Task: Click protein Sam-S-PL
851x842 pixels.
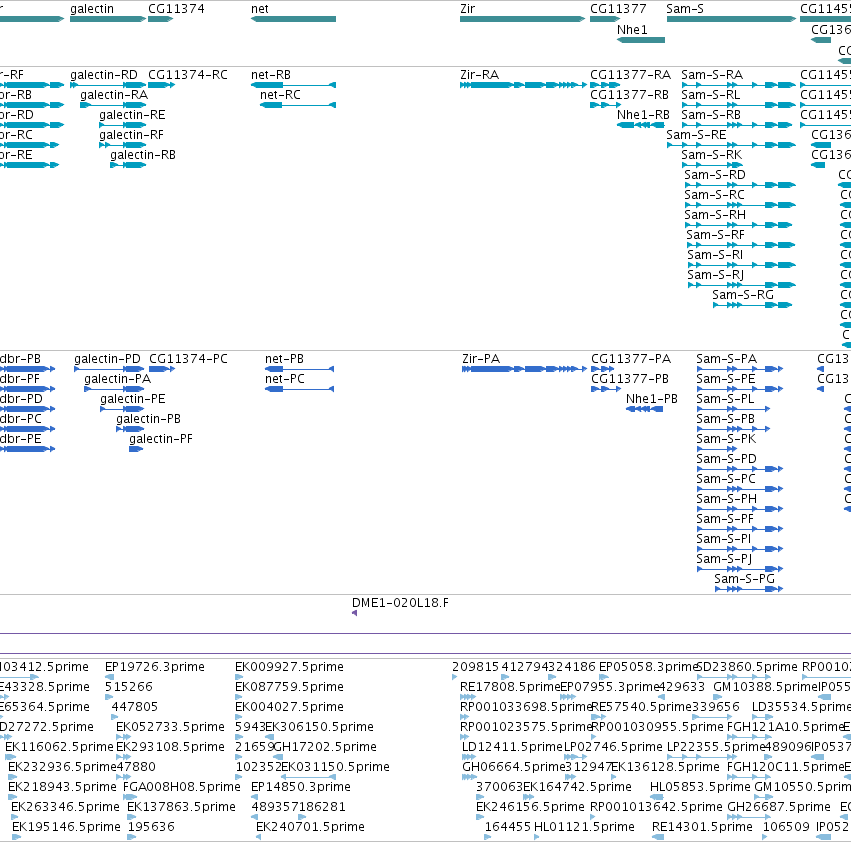Action: coord(733,409)
